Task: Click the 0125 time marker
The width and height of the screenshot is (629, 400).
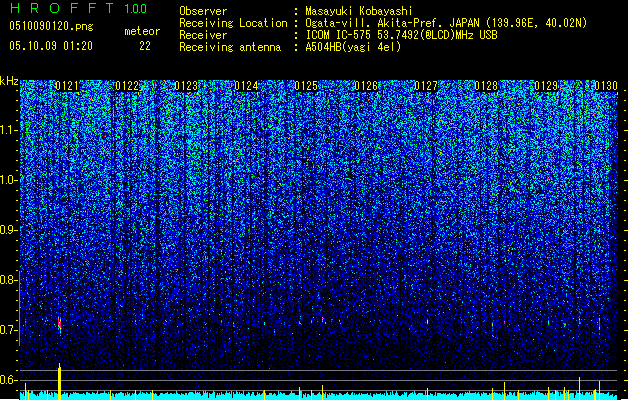Action: pos(306,86)
